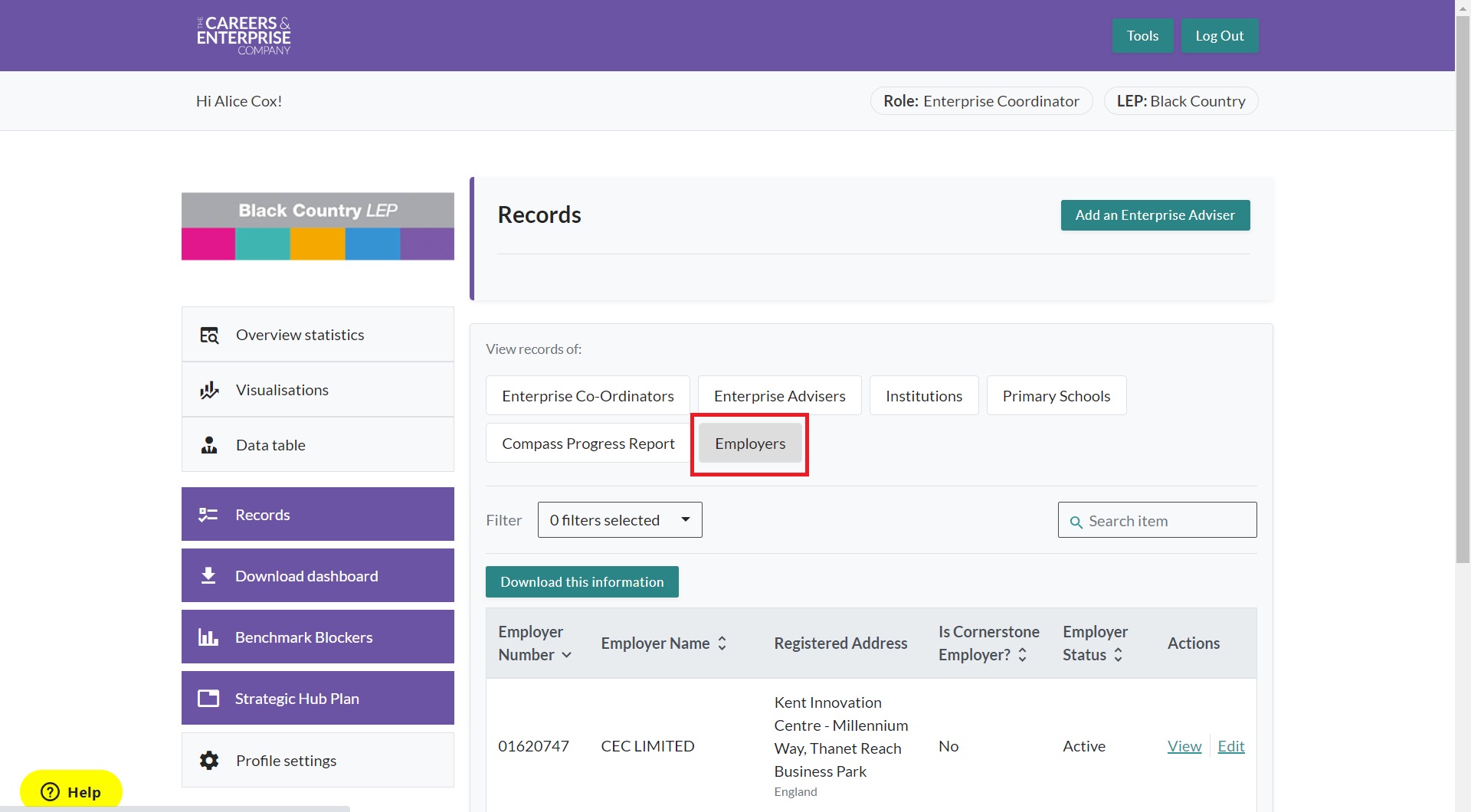Open the filters selected dropdown
This screenshot has height=812, width=1471.
pos(620,519)
